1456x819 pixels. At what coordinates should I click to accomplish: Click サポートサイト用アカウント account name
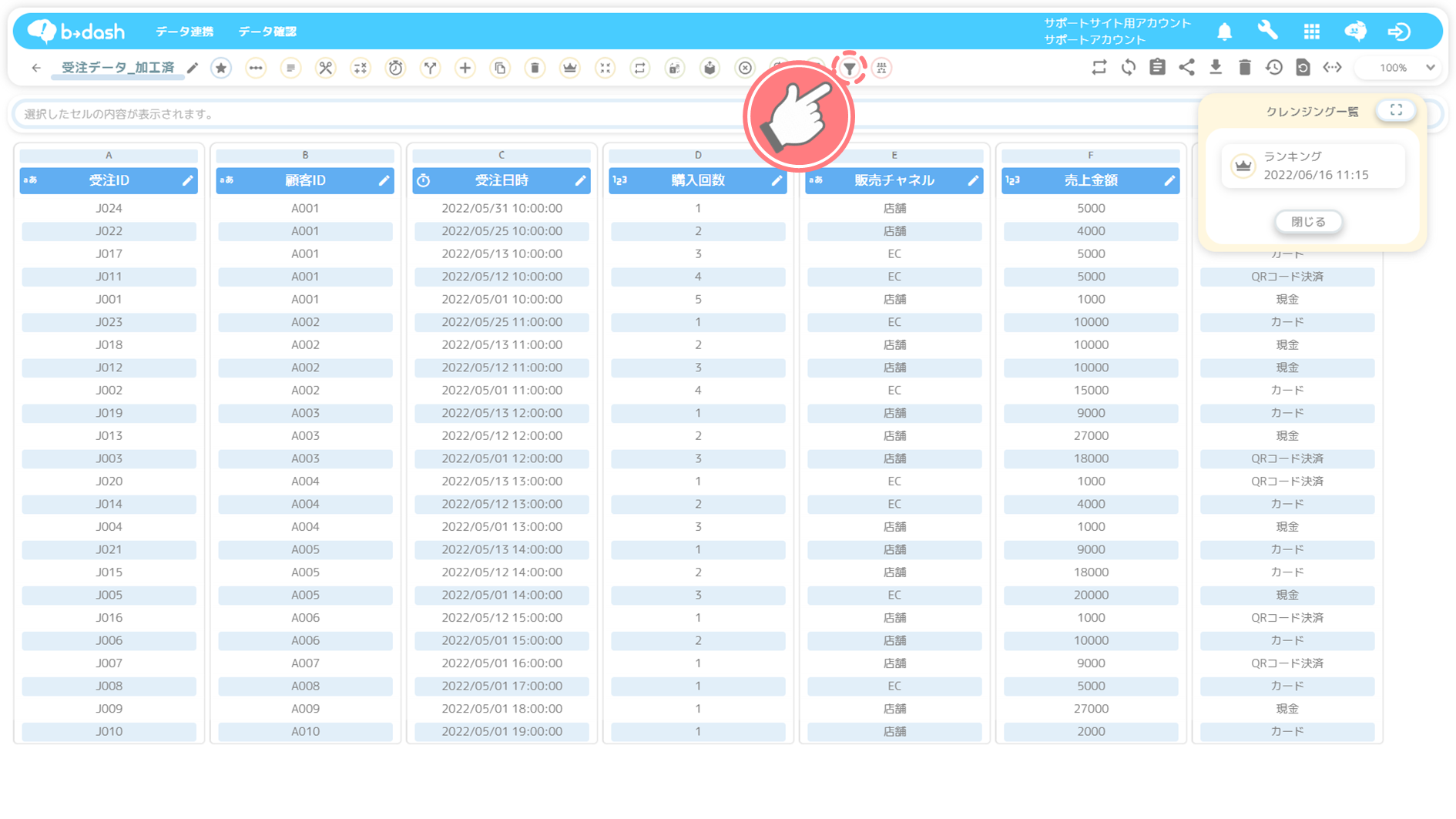[1117, 23]
